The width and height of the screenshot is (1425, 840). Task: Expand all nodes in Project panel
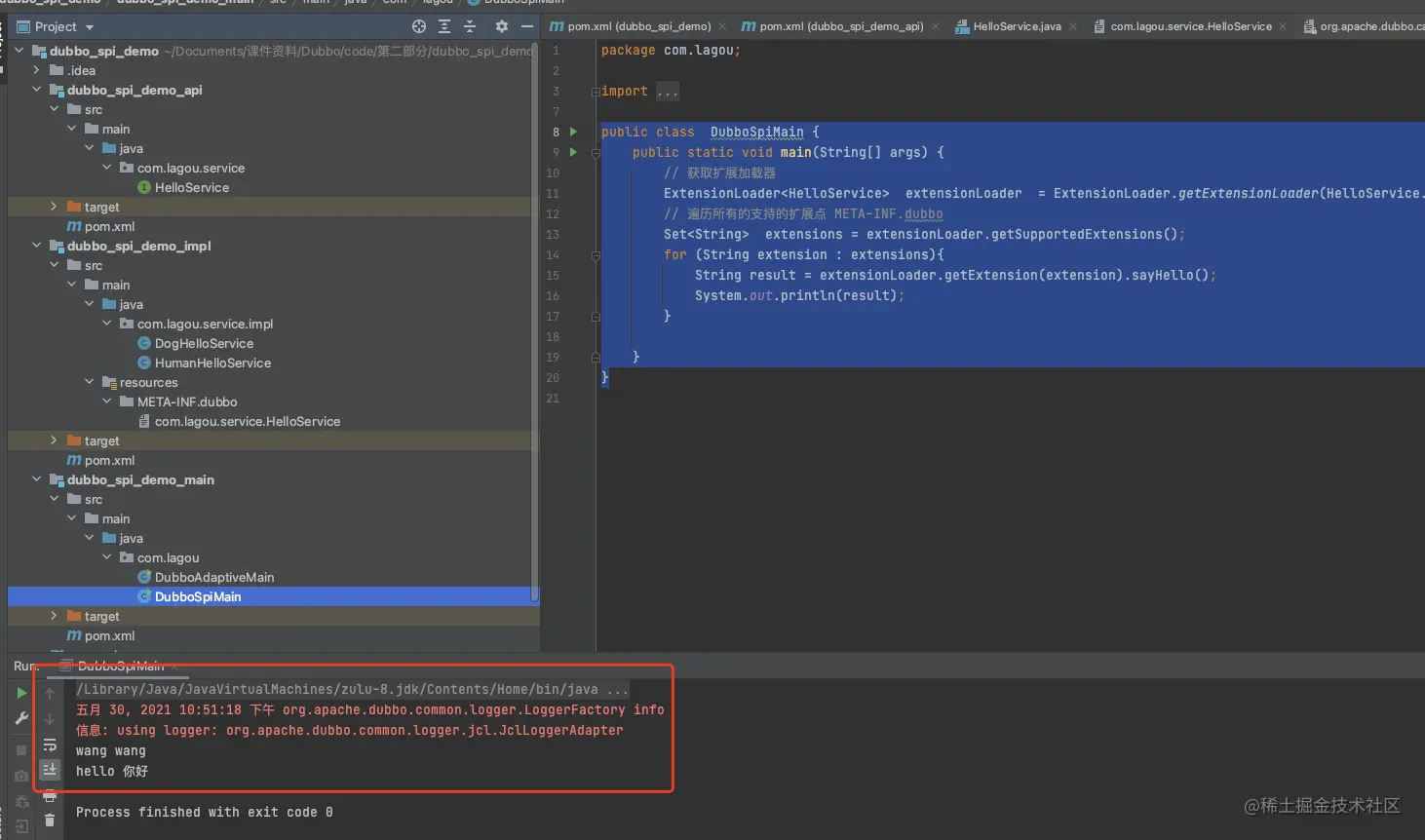click(x=444, y=26)
